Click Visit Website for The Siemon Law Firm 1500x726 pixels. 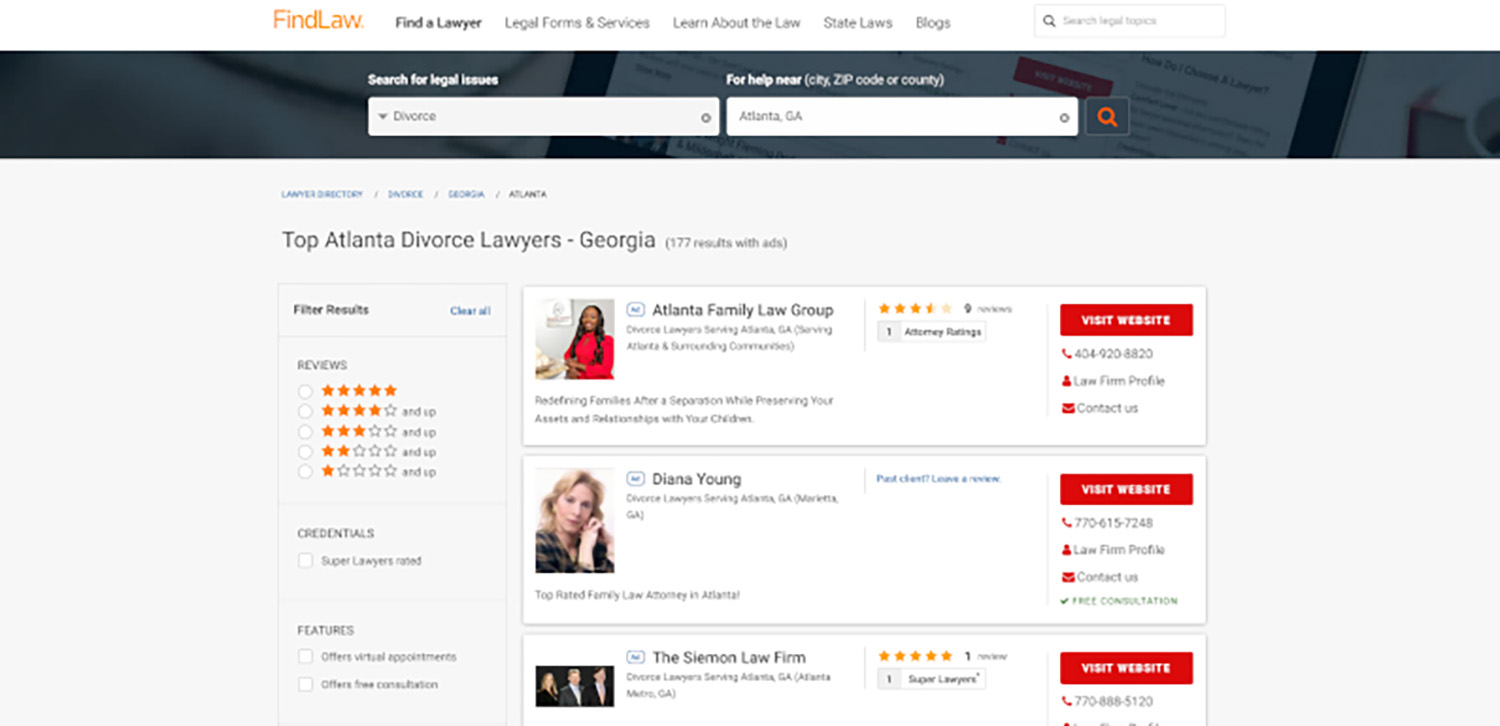point(1126,668)
